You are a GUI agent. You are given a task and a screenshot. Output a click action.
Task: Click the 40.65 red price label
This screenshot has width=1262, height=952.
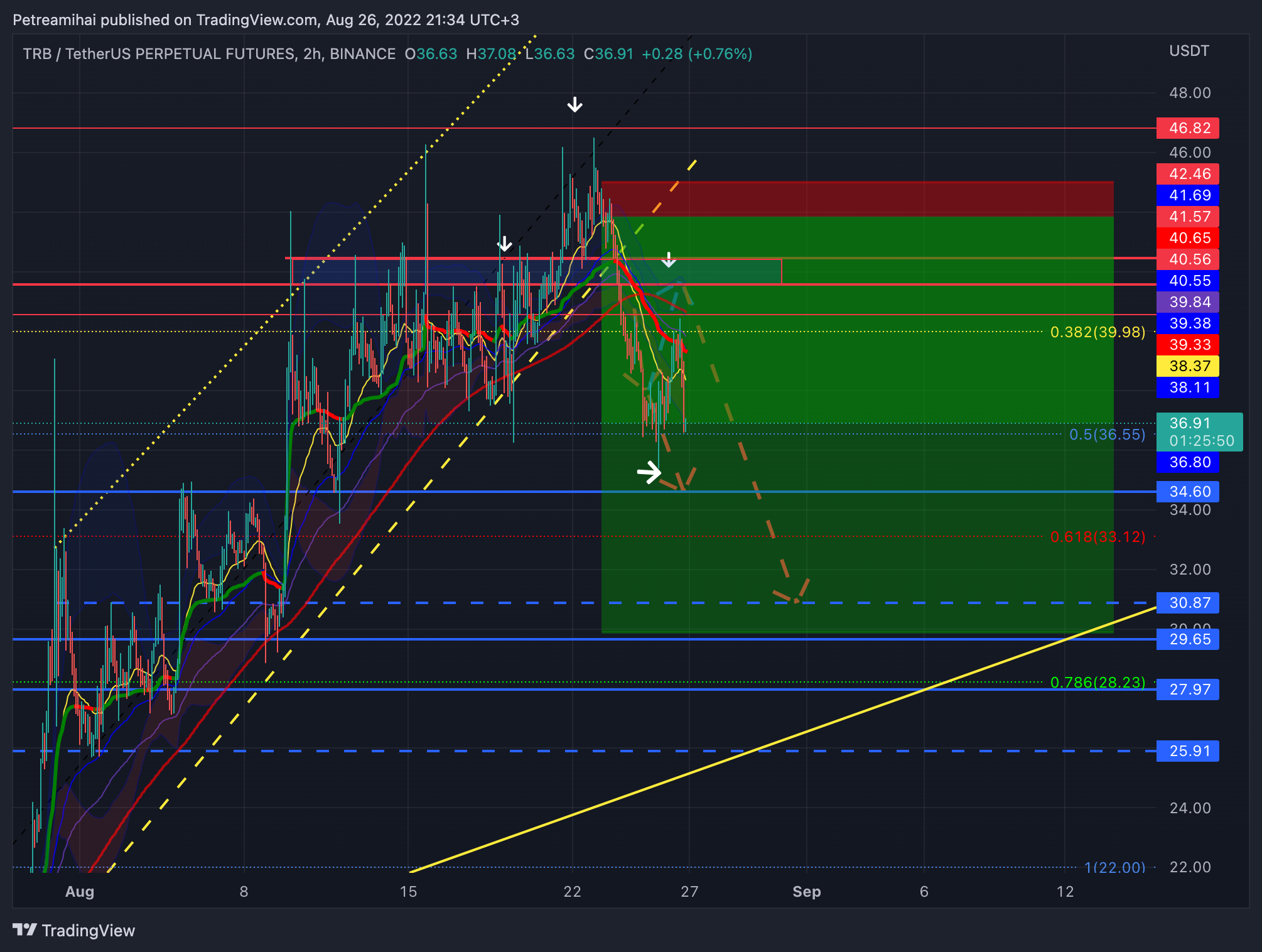[x=1187, y=238]
